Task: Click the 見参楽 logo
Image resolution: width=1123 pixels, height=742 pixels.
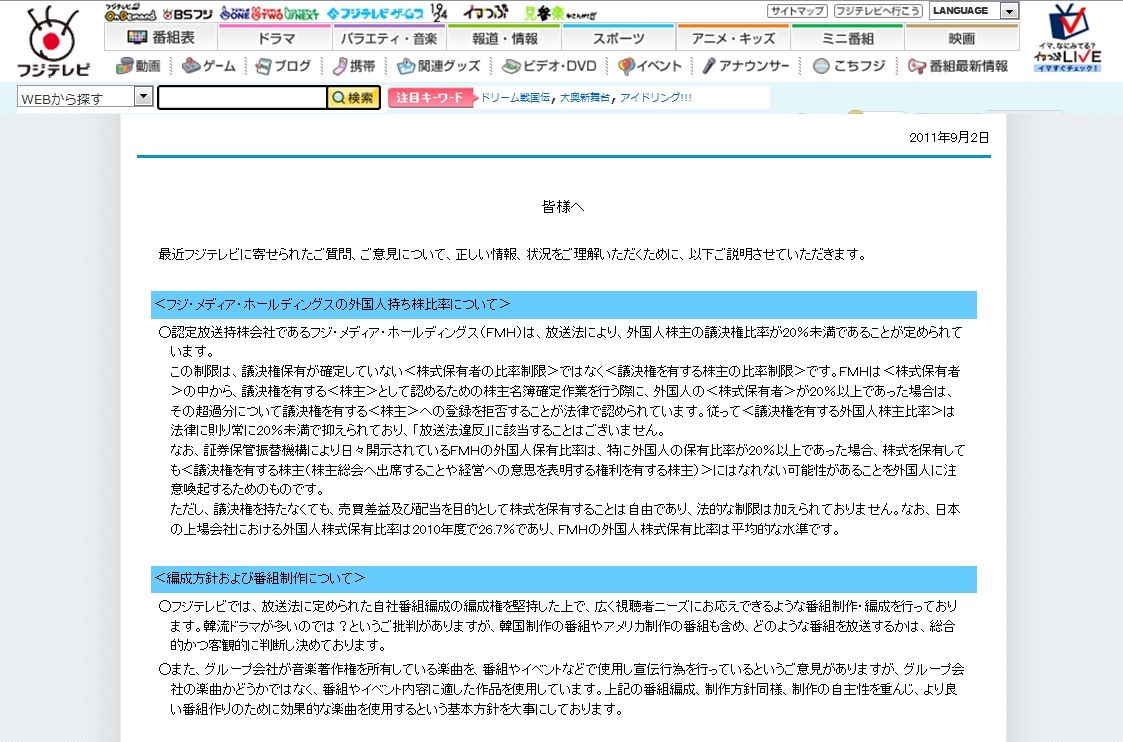Action: [559, 13]
